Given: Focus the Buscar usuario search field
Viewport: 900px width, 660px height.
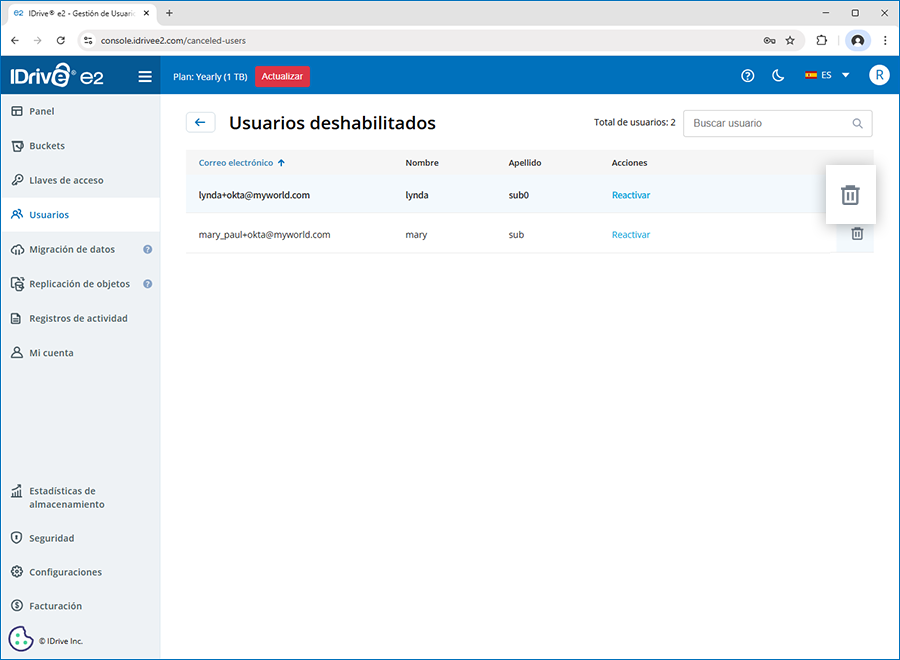Looking at the screenshot, I should tap(765, 124).
